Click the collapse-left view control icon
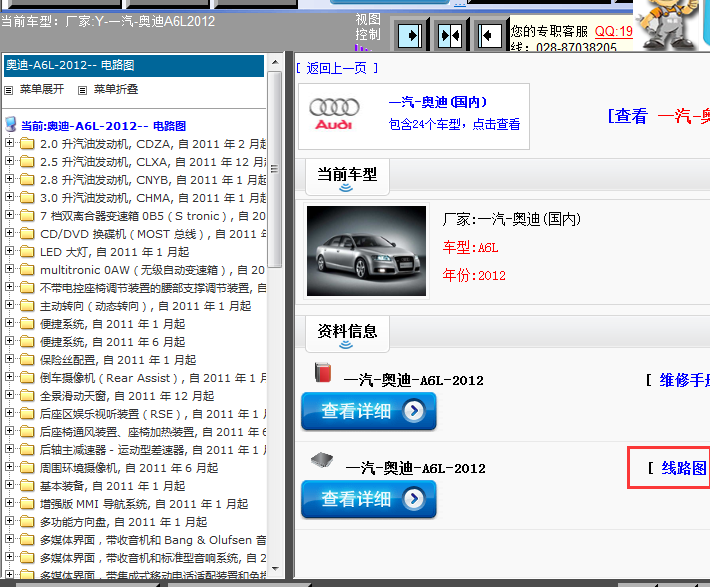 click(x=490, y=35)
